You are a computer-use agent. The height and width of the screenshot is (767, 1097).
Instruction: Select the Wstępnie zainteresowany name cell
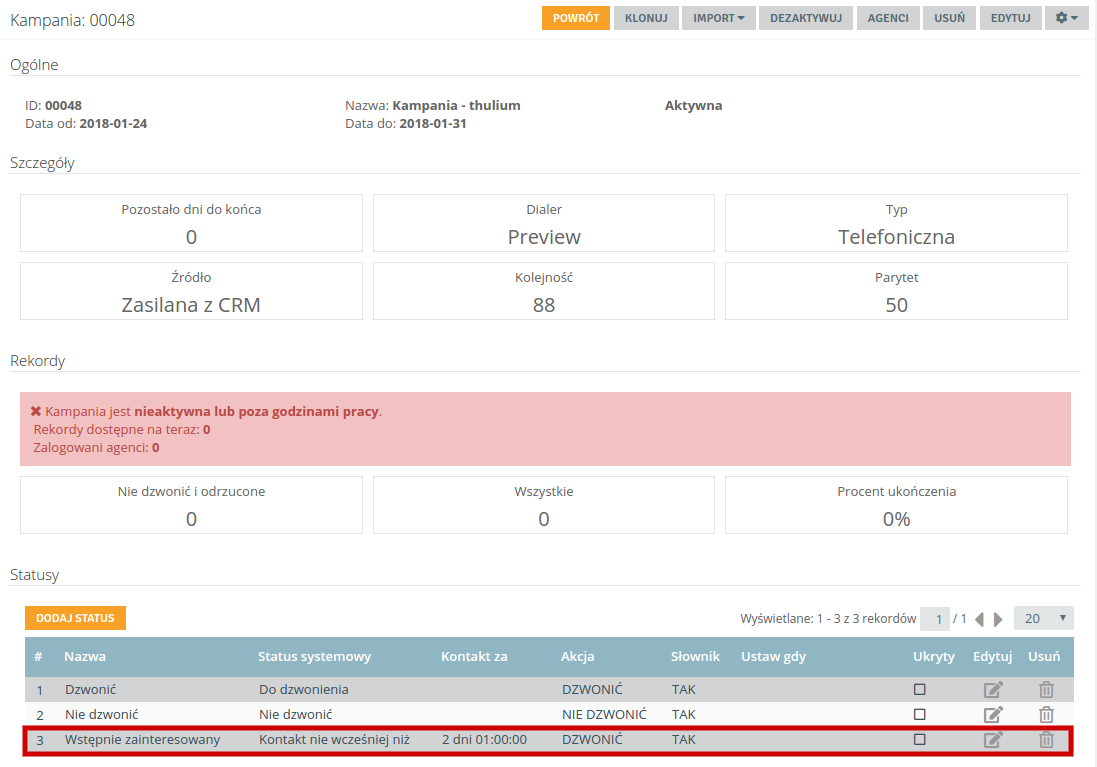click(x=142, y=740)
